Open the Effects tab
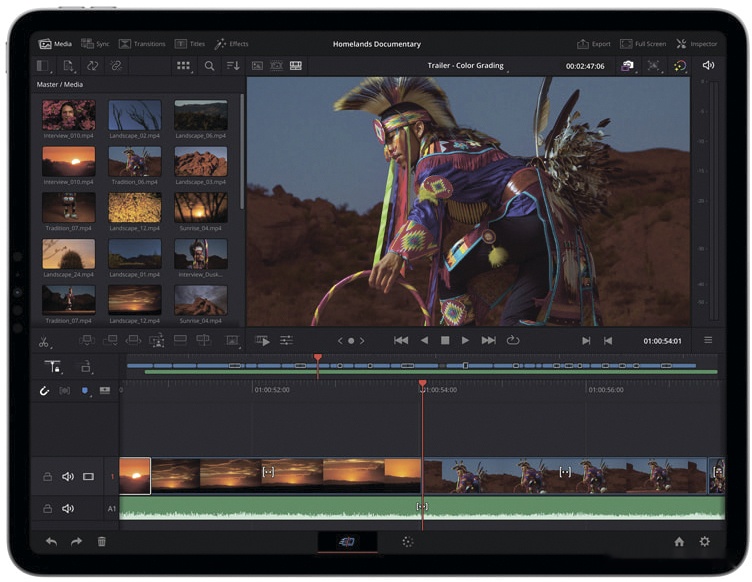 point(231,44)
